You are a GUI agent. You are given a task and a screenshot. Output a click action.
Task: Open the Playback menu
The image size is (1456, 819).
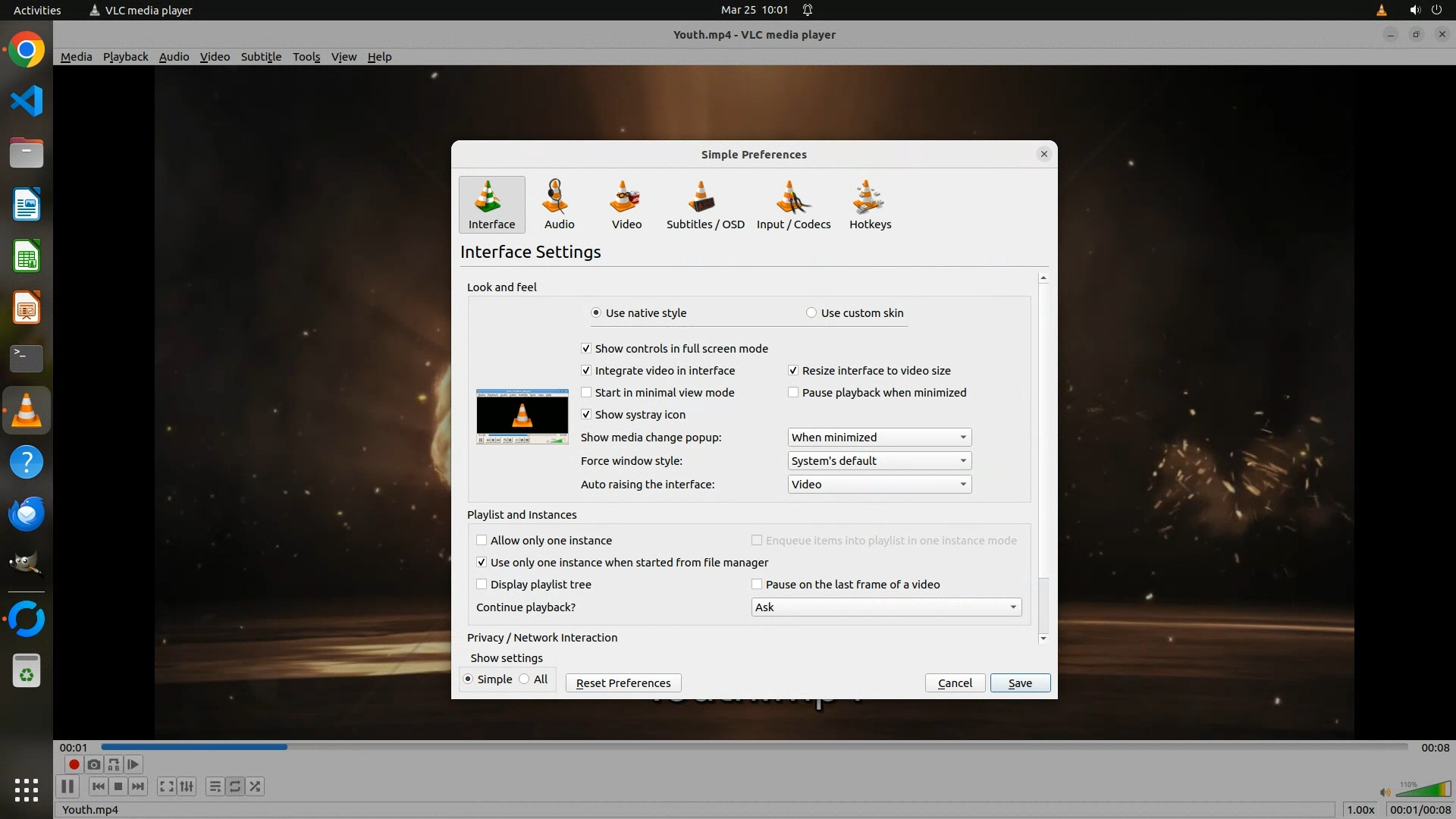click(x=125, y=57)
